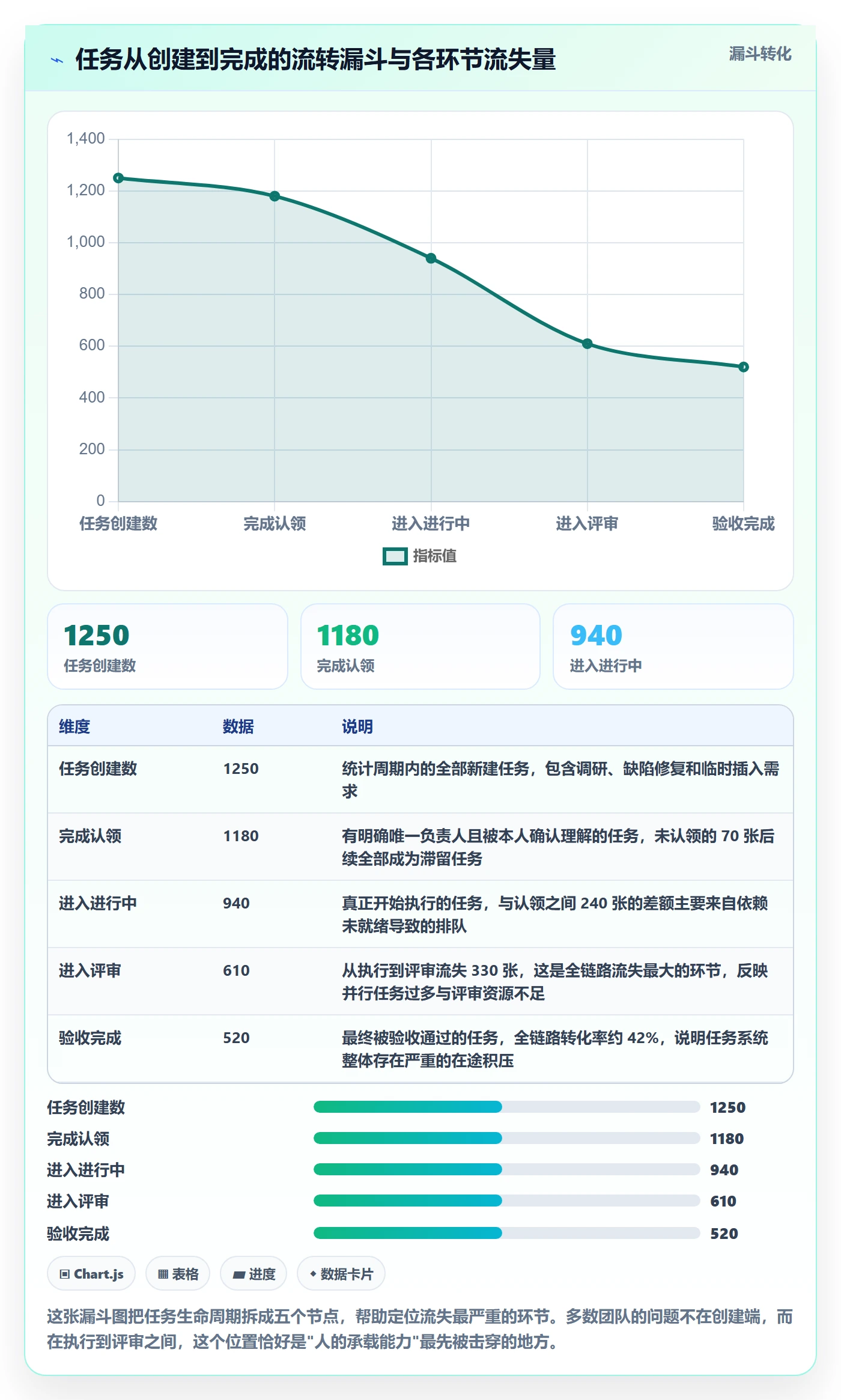This screenshot has width=841, height=1400.
Task: Select the 数据卡片 tag chip
Action: point(341,1273)
